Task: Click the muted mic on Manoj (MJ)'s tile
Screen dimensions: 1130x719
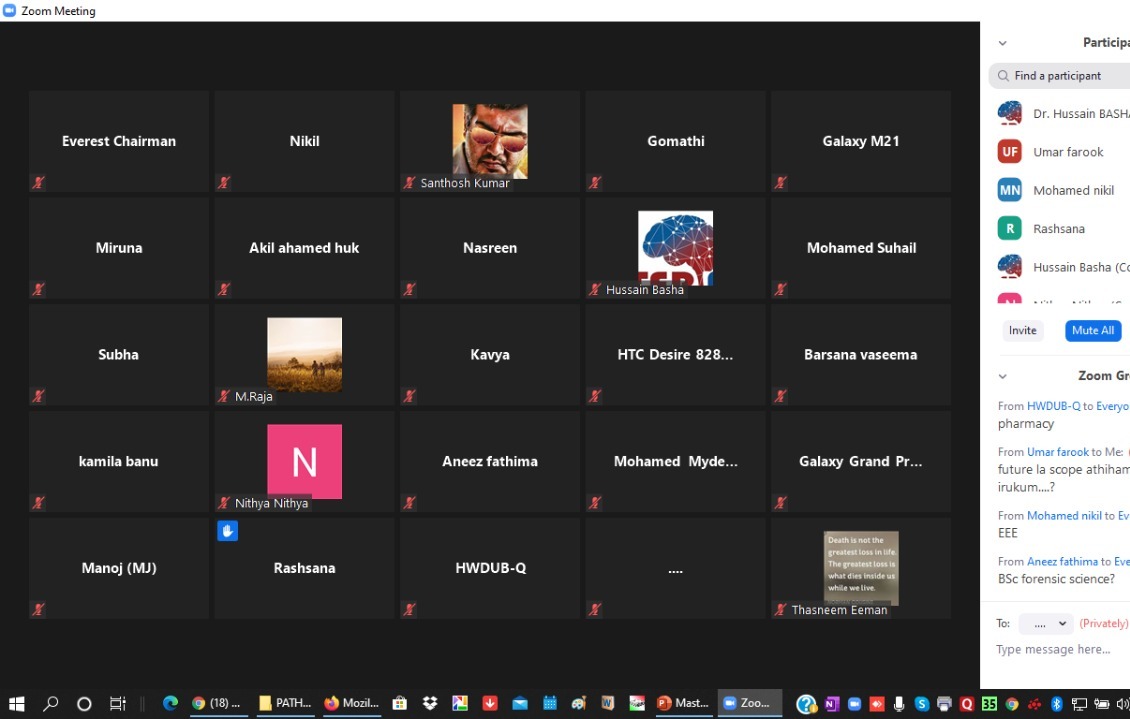Action: pyautogui.click(x=39, y=609)
